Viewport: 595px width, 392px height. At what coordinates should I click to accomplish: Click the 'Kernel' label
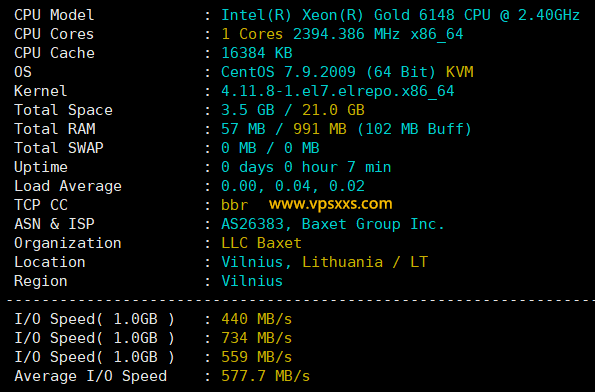click(41, 91)
